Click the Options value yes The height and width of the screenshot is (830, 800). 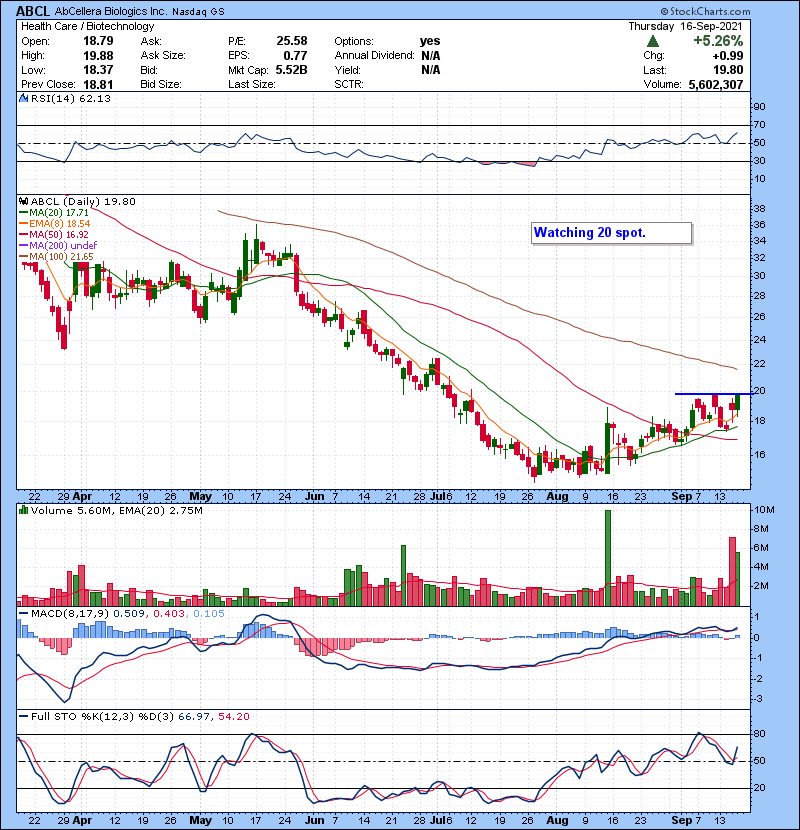430,41
